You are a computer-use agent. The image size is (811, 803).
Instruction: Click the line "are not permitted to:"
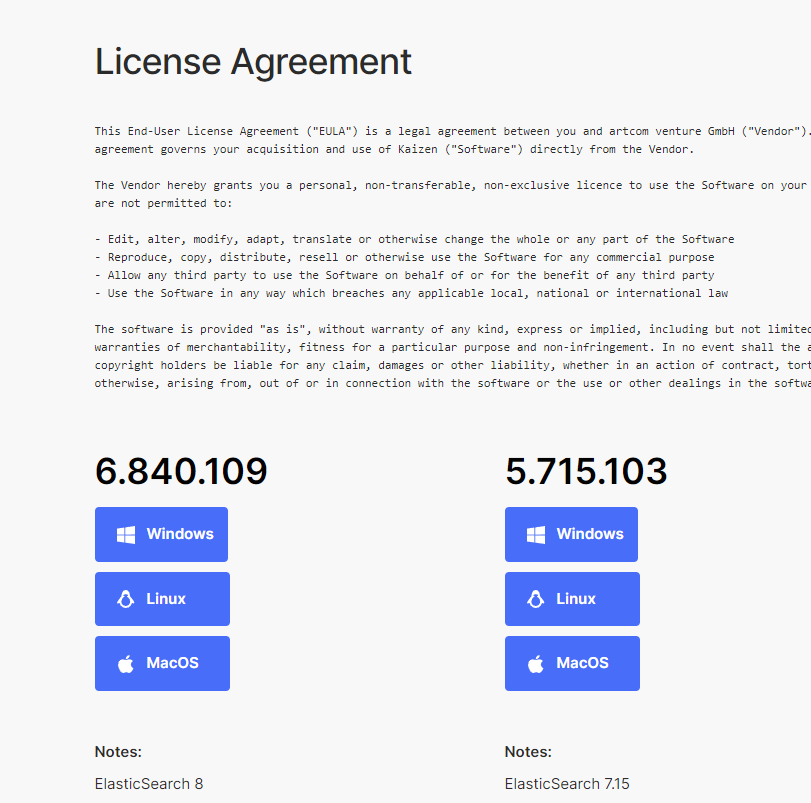163,203
